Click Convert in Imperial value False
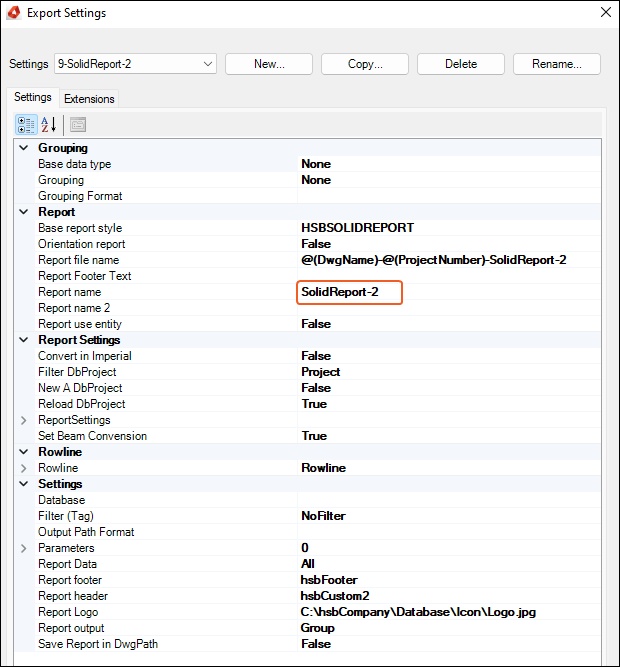620x667 pixels. (x=316, y=356)
